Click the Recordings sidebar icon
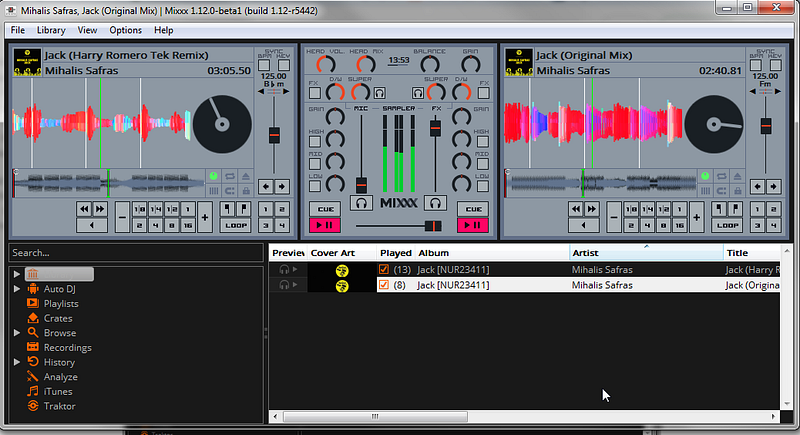Screen dimensions: 800x435 coord(33,347)
